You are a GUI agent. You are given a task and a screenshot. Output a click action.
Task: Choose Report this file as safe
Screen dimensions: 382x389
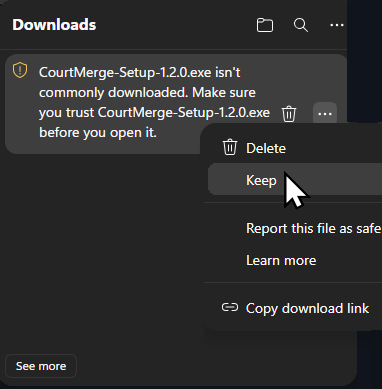(295, 229)
